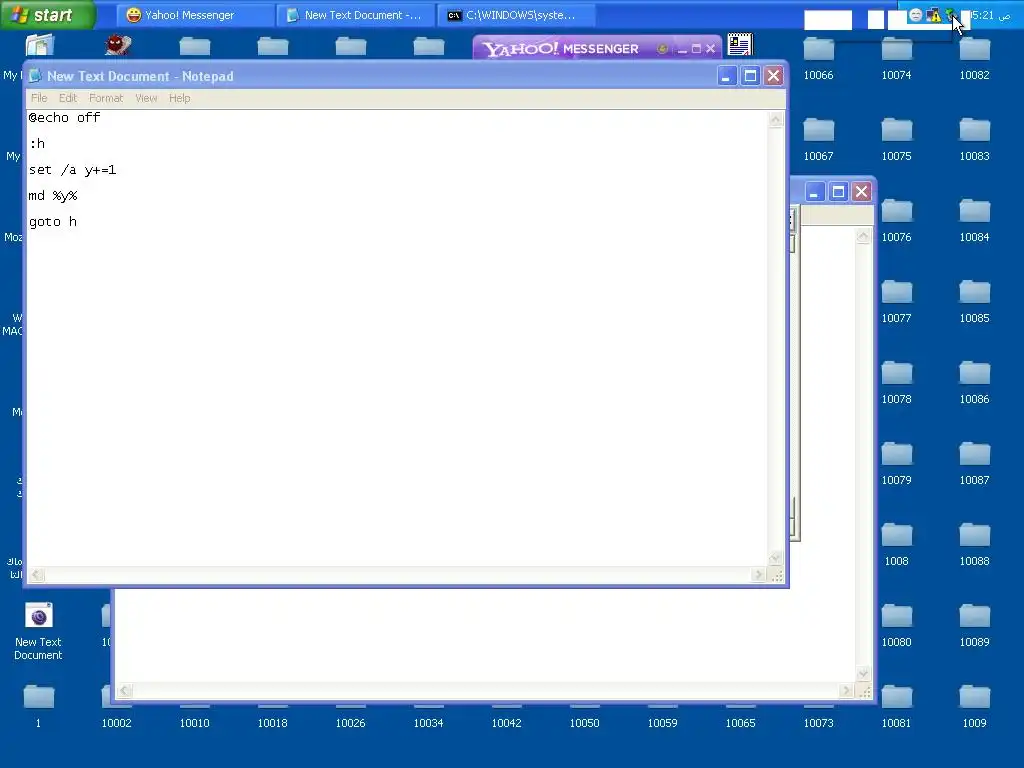Select the folder named 1

coord(39,707)
